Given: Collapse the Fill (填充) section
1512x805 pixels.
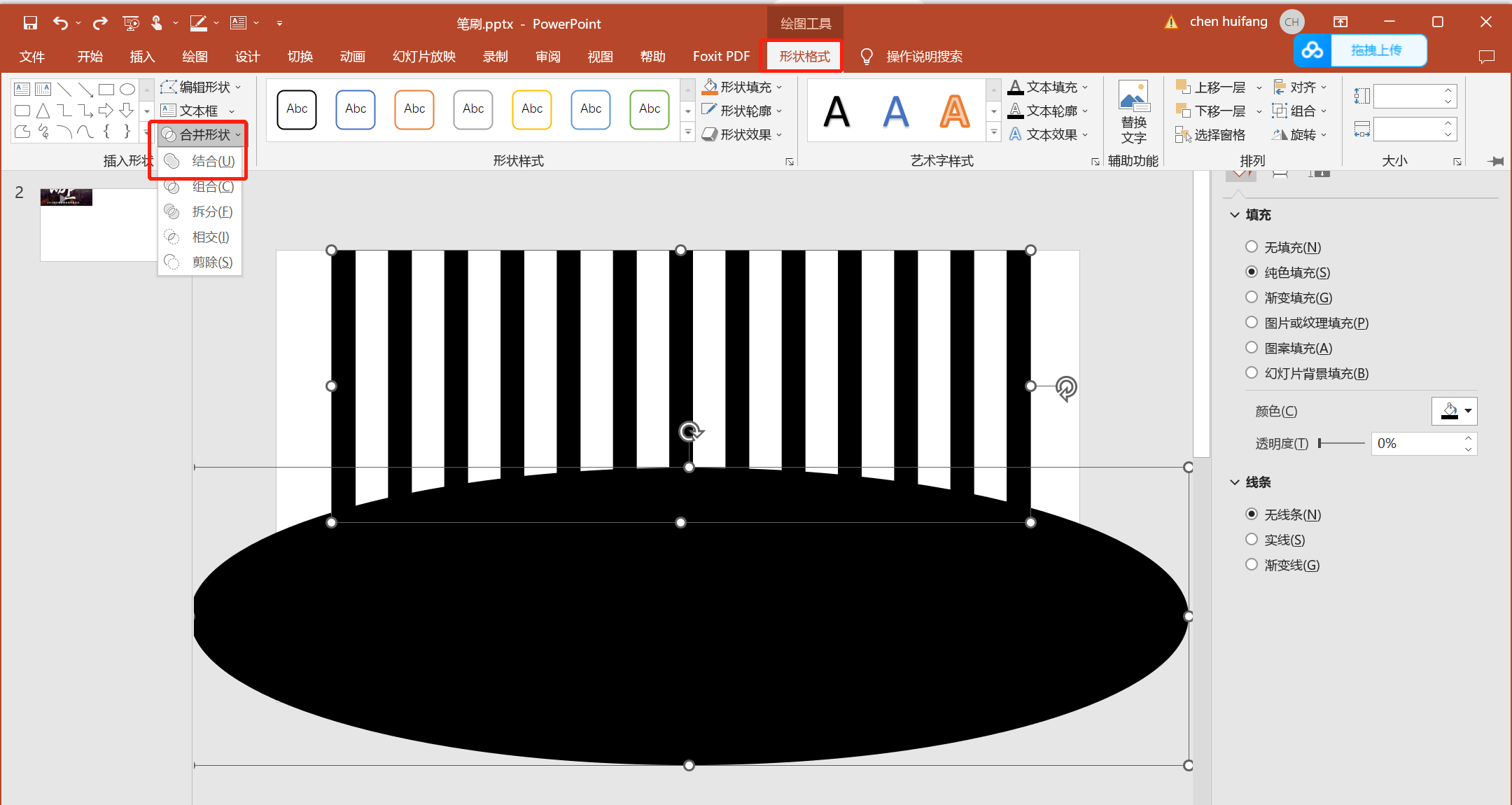Looking at the screenshot, I should pyautogui.click(x=1235, y=215).
